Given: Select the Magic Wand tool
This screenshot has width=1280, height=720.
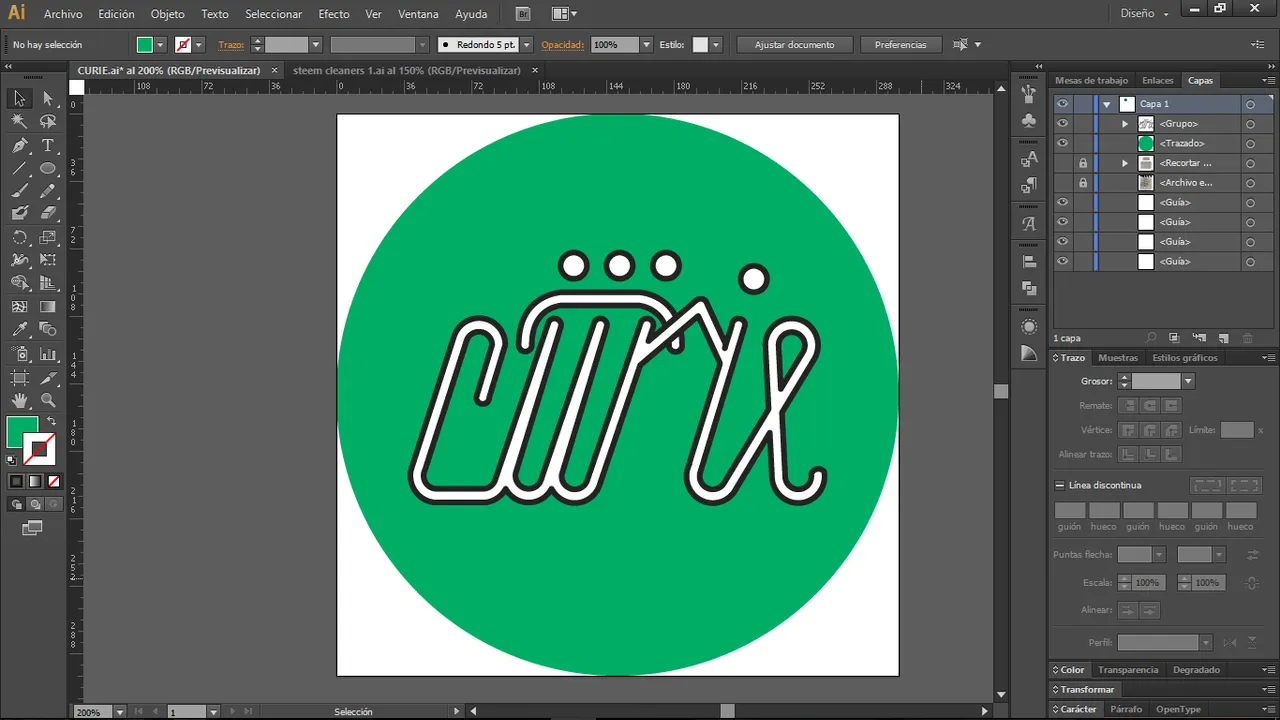Looking at the screenshot, I should 19,121.
